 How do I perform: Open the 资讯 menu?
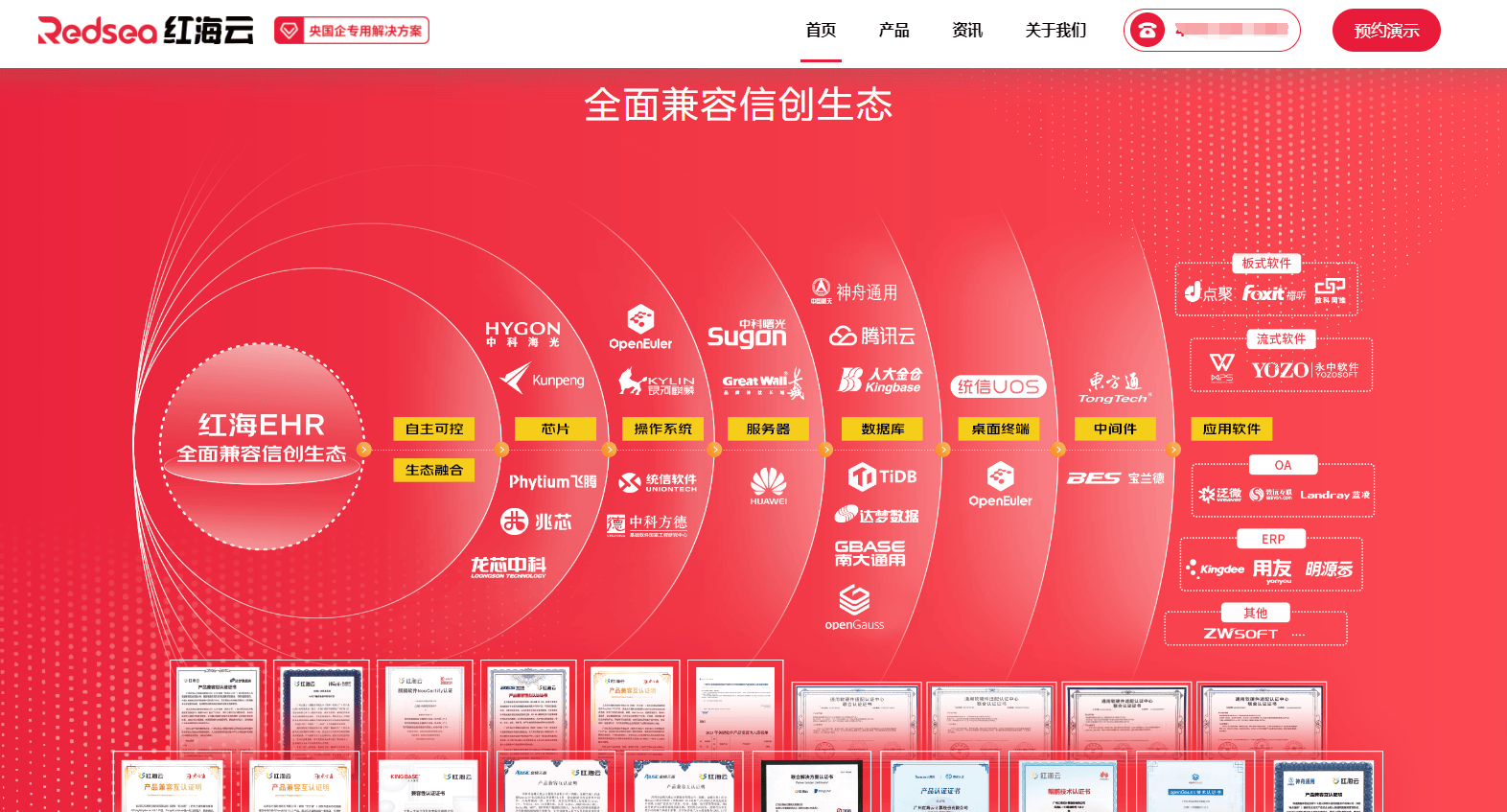(967, 31)
